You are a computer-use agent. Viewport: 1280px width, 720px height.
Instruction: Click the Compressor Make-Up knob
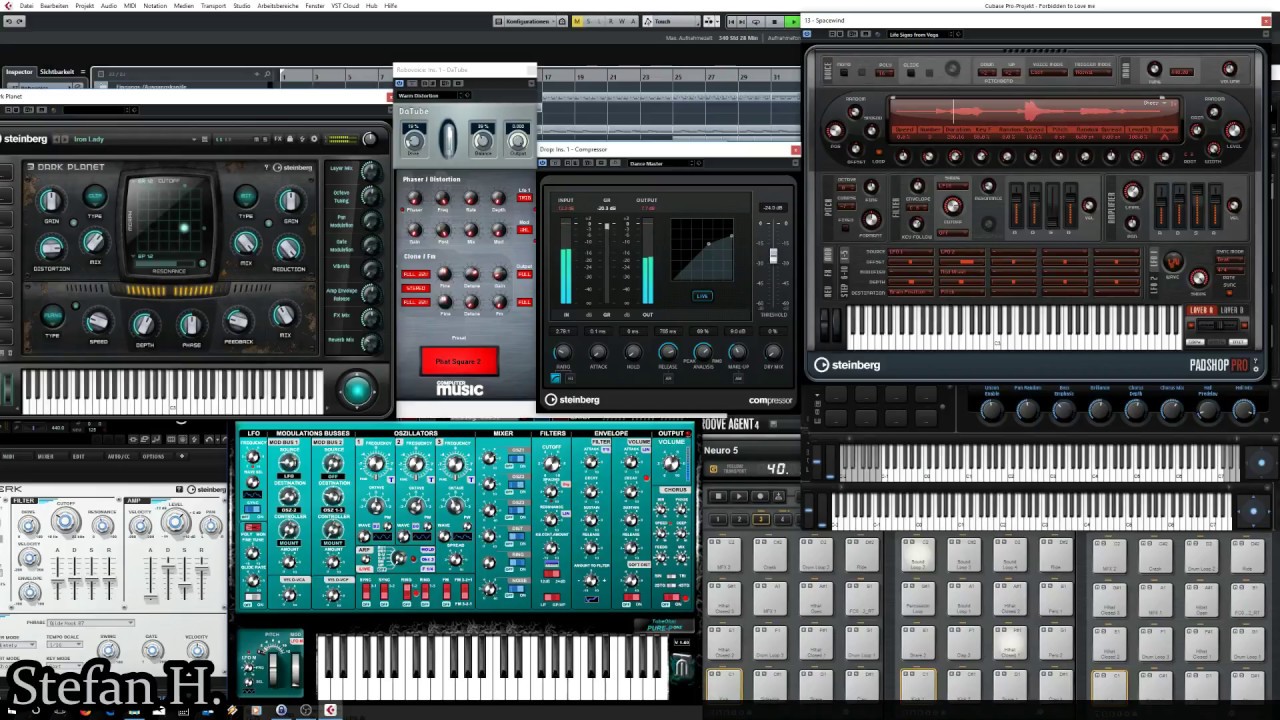click(x=738, y=352)
